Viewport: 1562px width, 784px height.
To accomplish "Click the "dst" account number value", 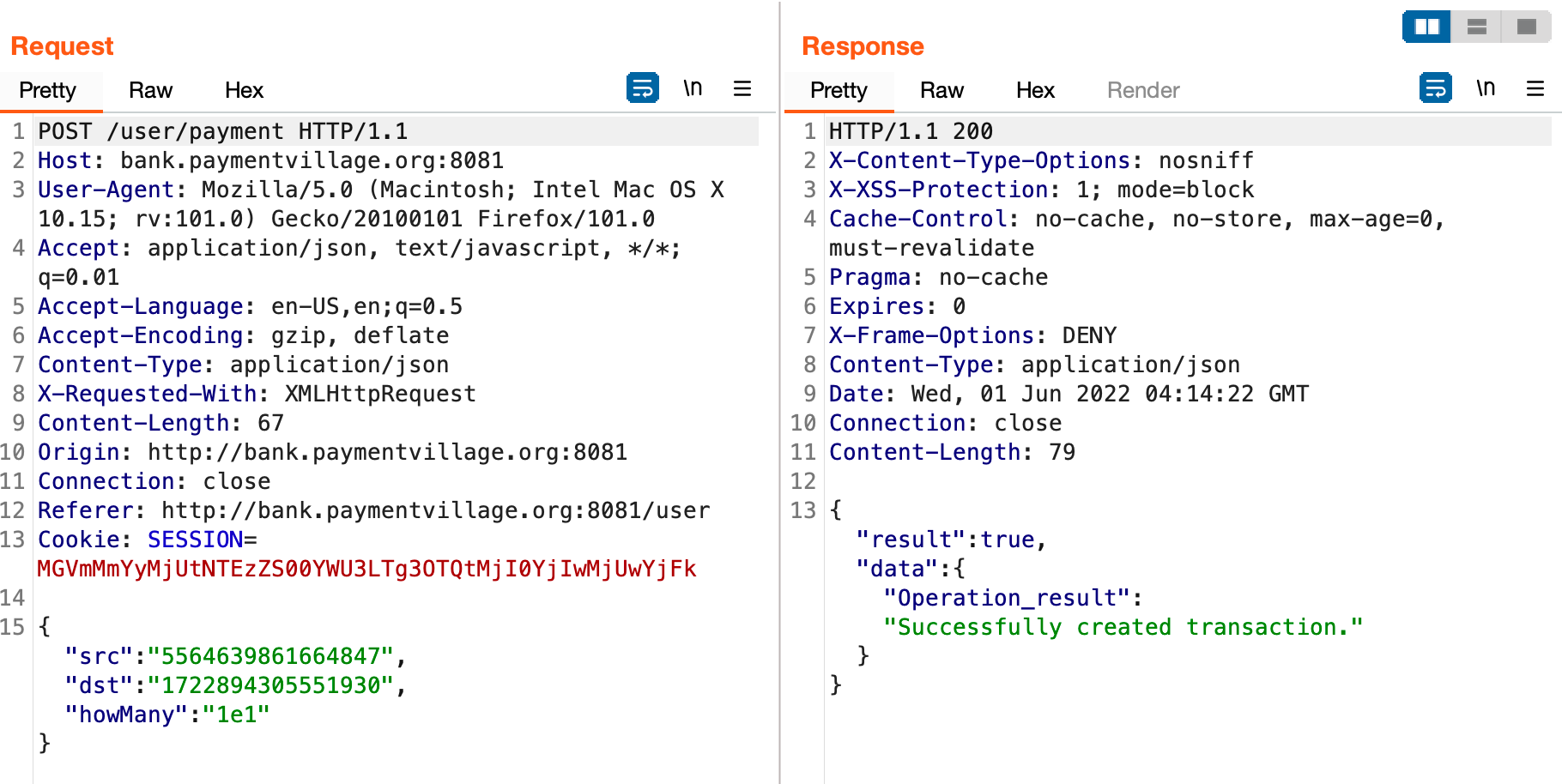I will (x=270, y=685).
